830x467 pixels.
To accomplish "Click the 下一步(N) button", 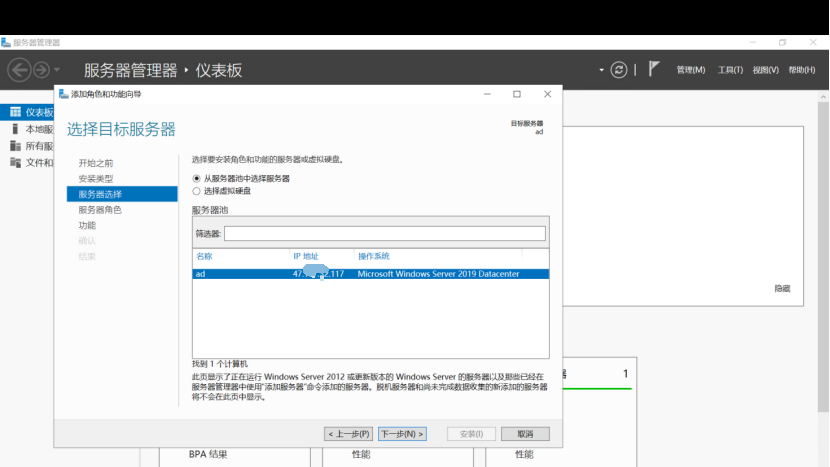I will (402, 434).
